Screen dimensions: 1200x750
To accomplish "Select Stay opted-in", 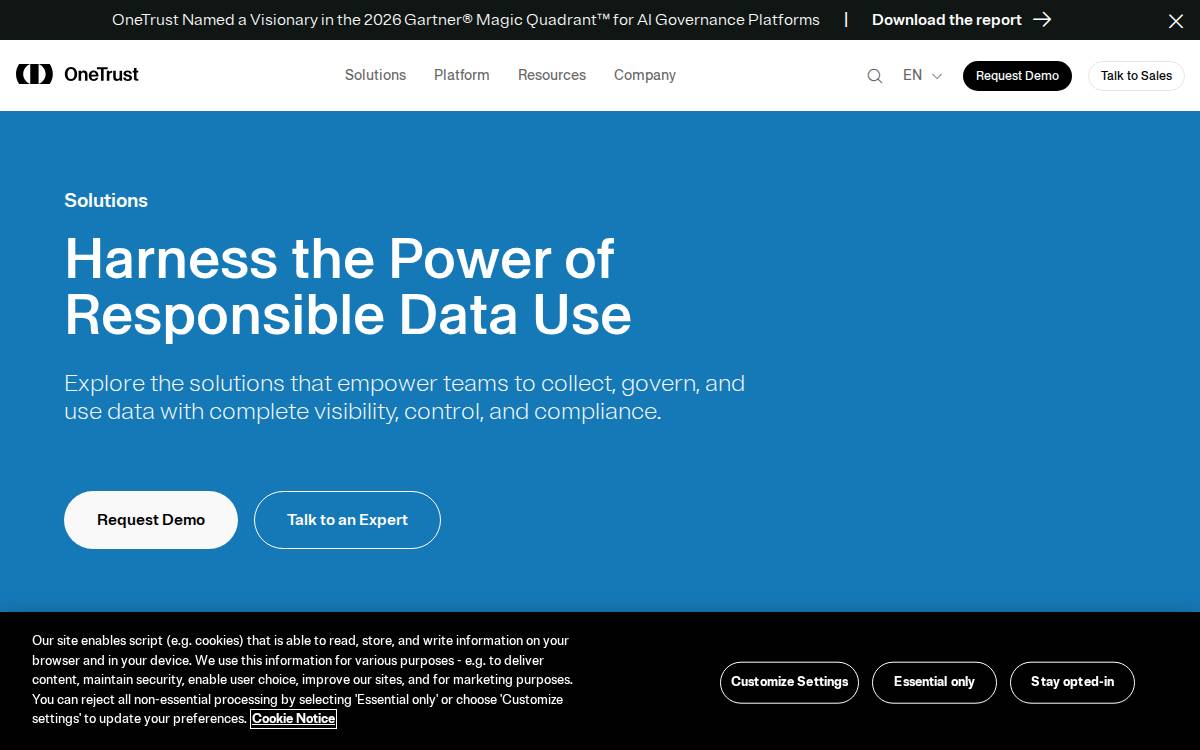I will [x=1072, y=682].
